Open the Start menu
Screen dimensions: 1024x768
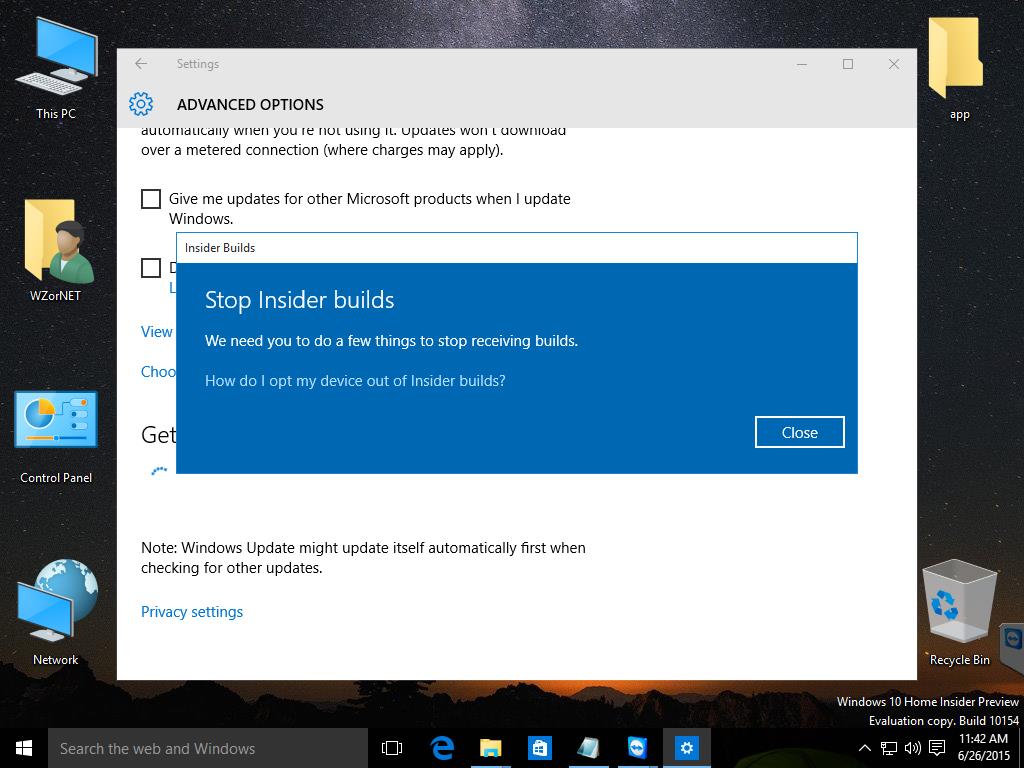click(24, 748)
